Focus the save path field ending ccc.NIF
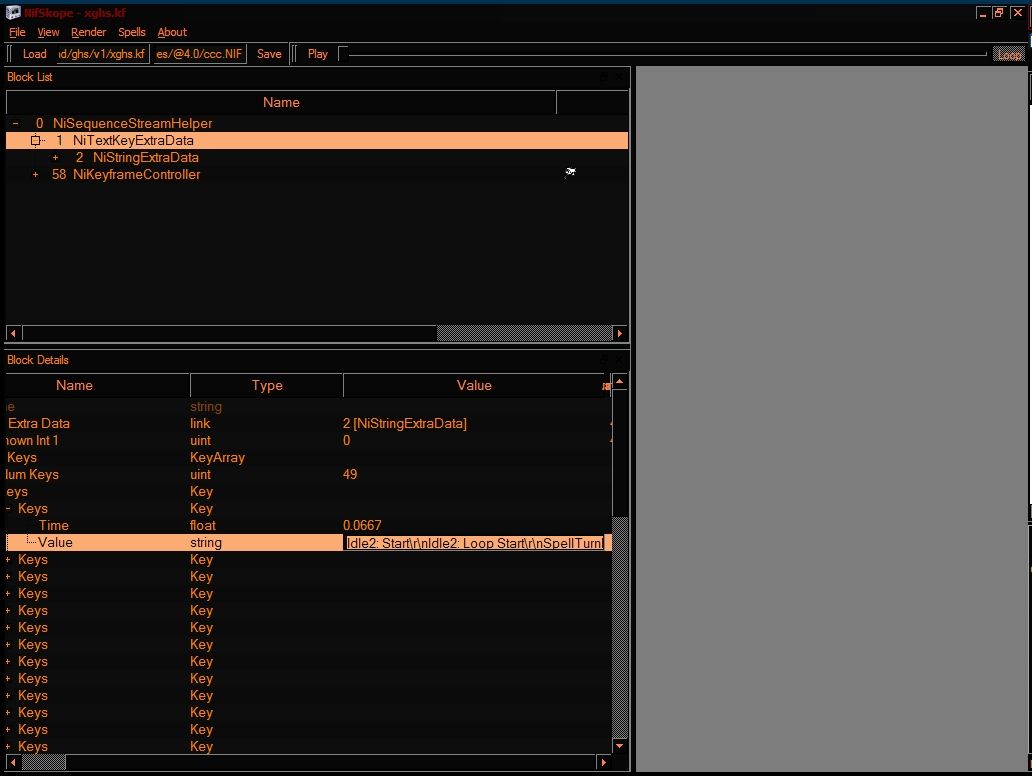Image resolution: width=1032 pixels, height=776 pixels. pos(199,54)
